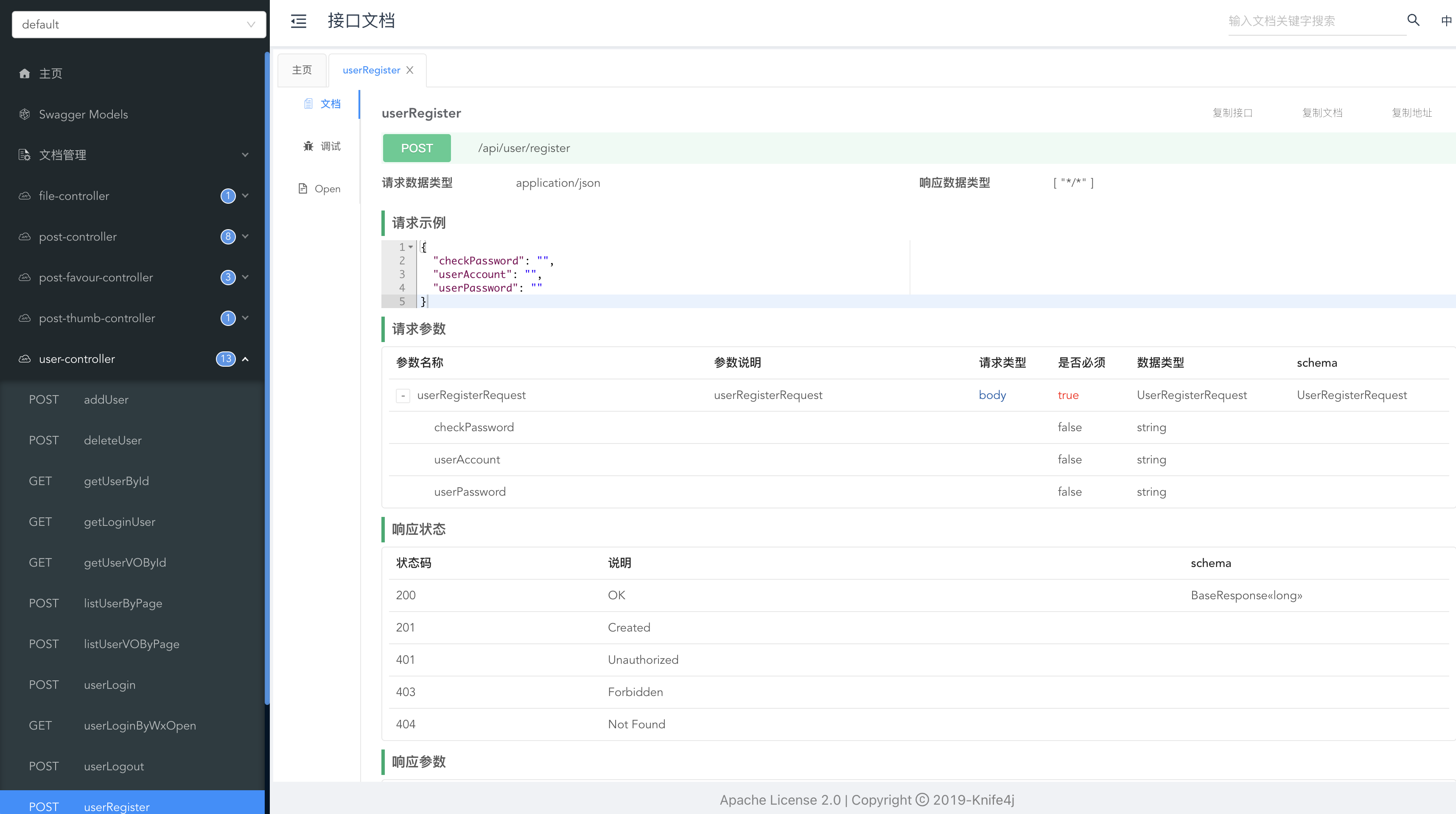Click the 复制接口 link
The height and width of the screenshot is (814, 1456).
click(1232, 113)
